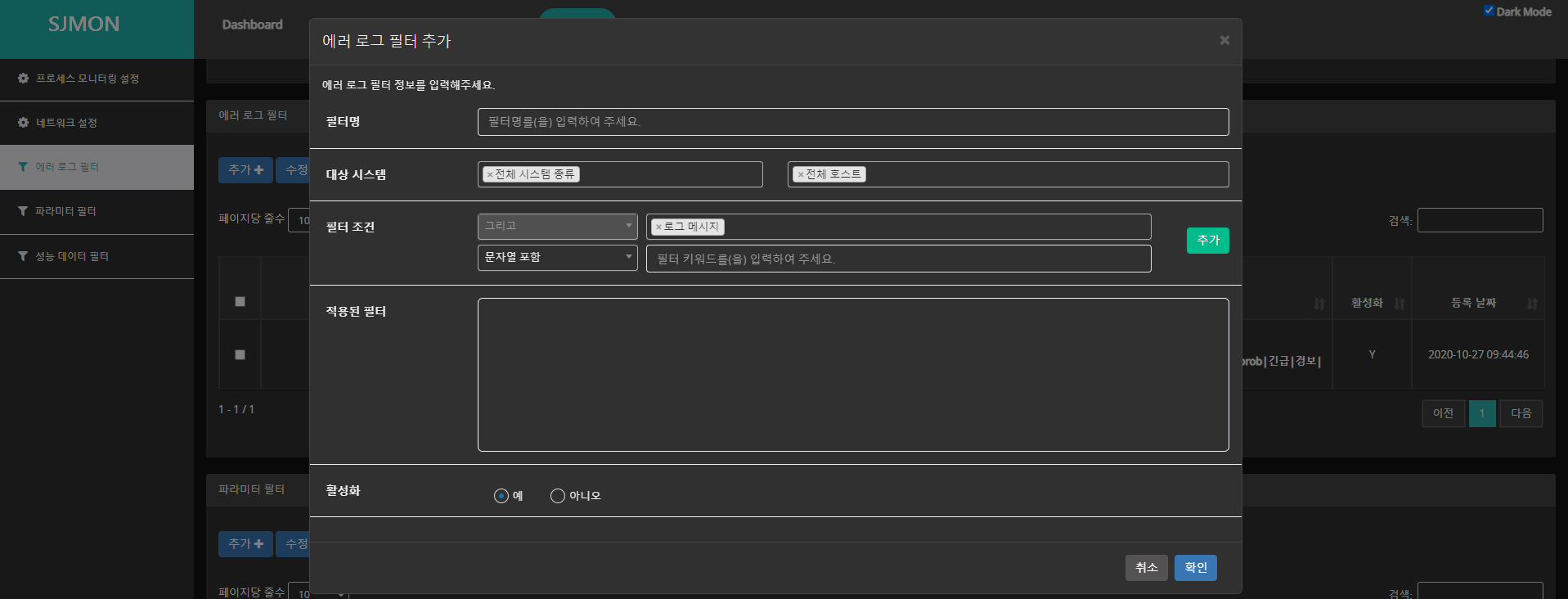1568x599 pixels.
Task: Click 2020-10-27 09:44:46 date cell
Action: [1478, 355]
